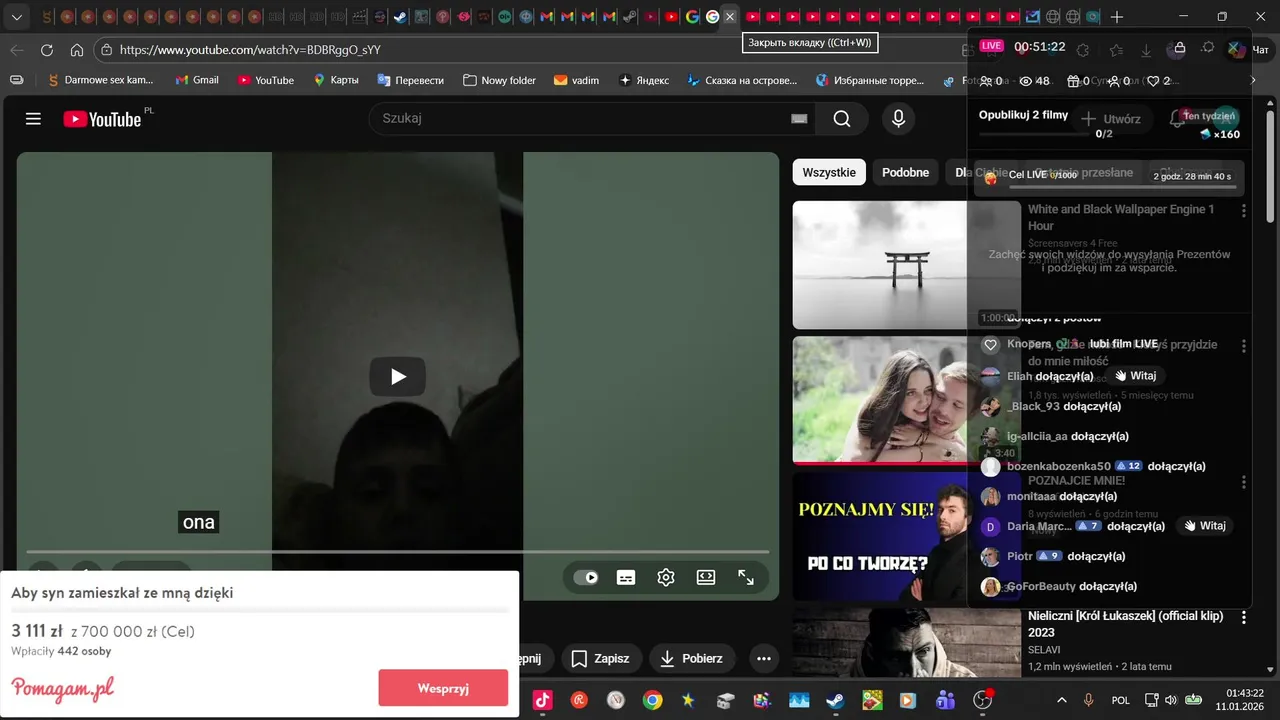1280x720 pixels.
Task: Open a new browser tab with plus
Action: click(1117, 17)
